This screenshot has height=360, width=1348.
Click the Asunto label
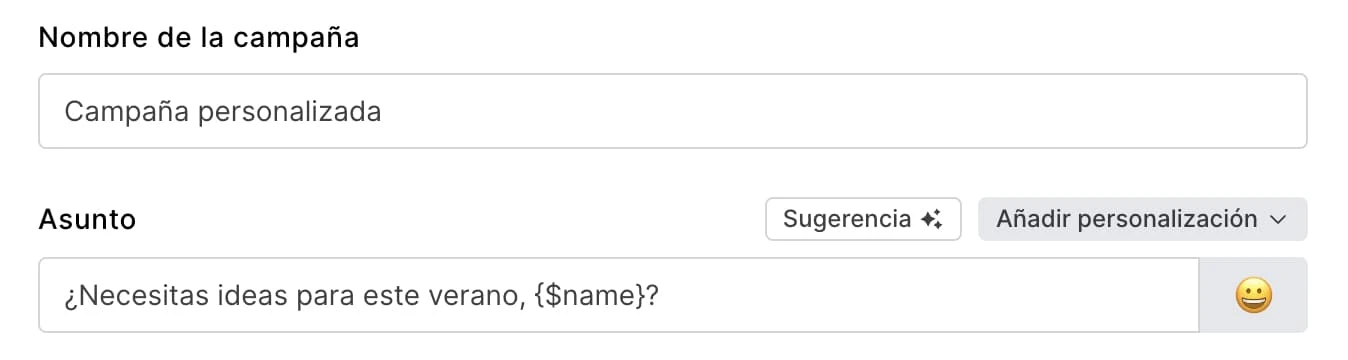(x=87, y=219)
